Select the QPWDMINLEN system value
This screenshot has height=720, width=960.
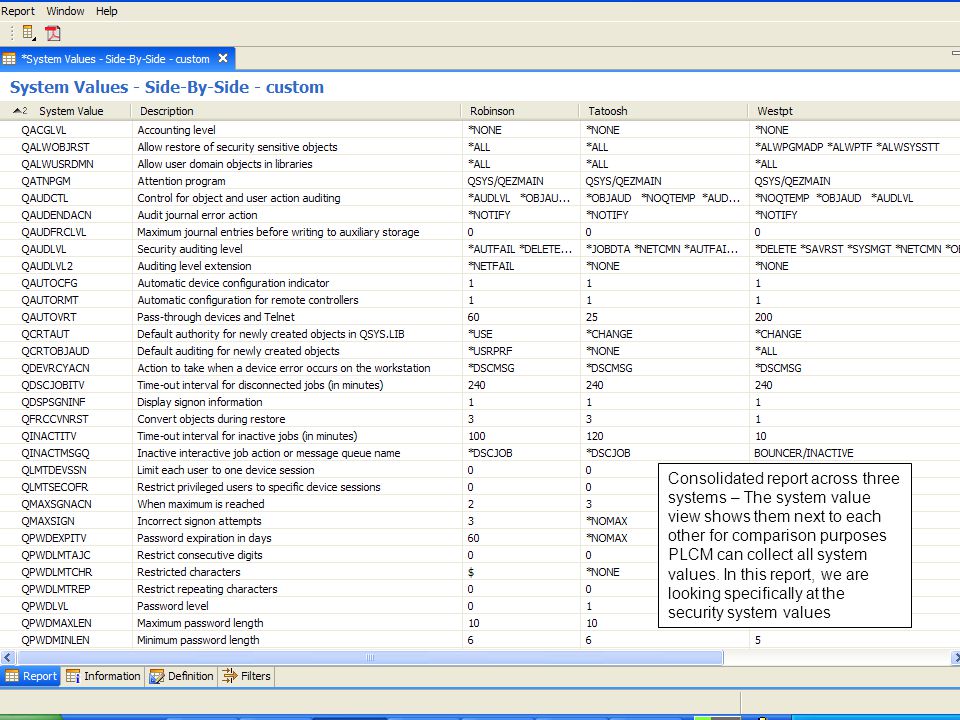(x=55, y=640)
